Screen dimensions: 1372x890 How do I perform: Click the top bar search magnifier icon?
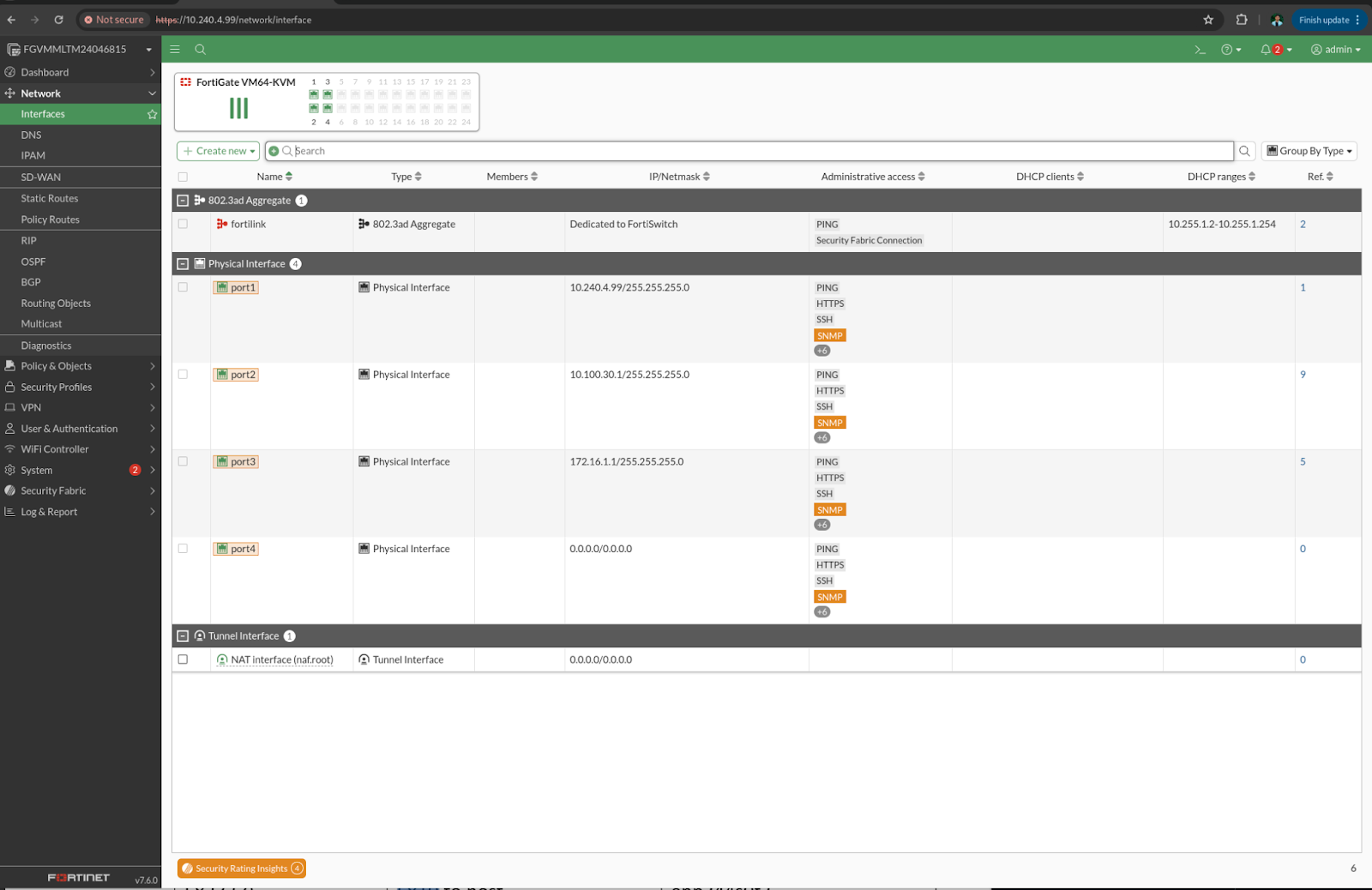[200, 50]
